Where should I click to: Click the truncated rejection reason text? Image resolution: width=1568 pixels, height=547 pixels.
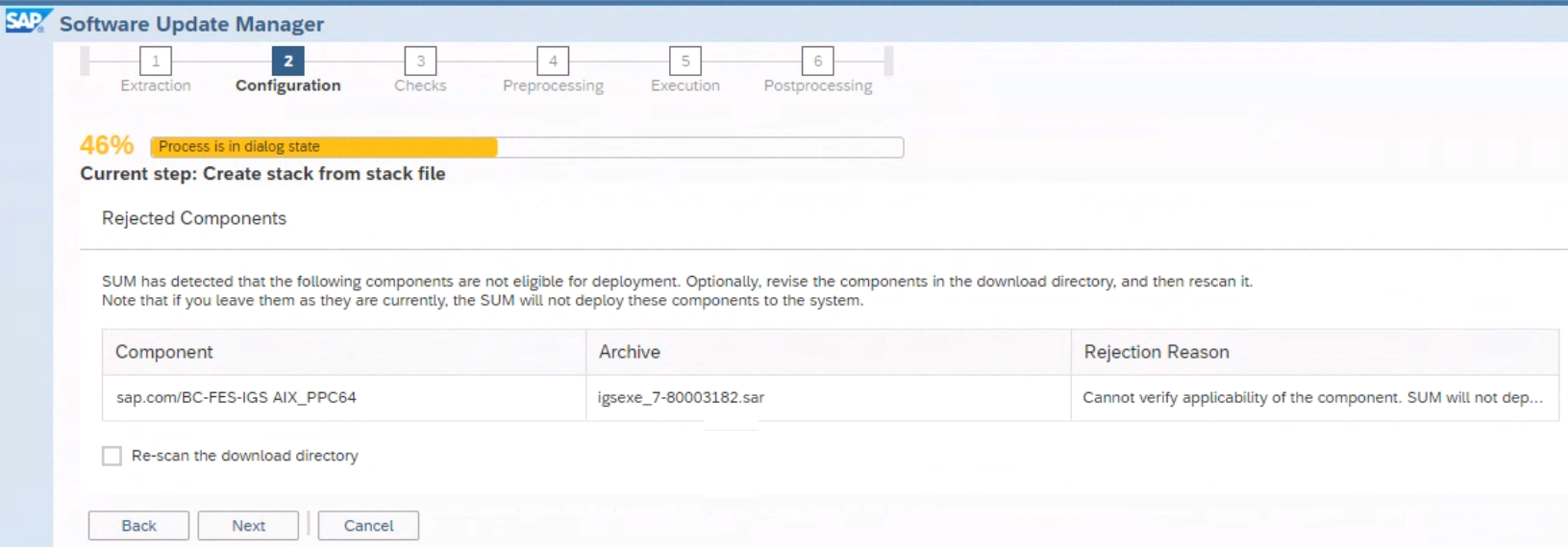click(1312, 397)
